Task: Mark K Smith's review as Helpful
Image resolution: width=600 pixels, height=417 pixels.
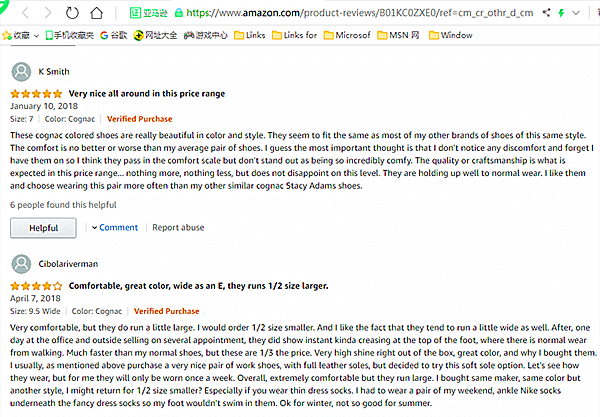Action: [43, 228]
